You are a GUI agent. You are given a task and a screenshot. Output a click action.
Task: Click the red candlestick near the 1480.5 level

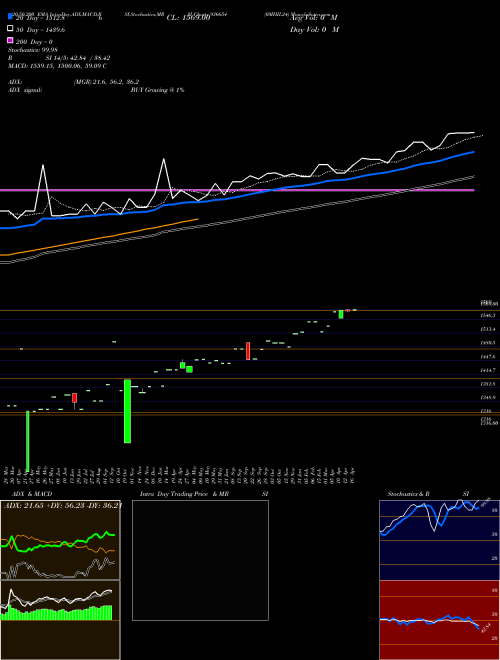(x=248, y=351)
